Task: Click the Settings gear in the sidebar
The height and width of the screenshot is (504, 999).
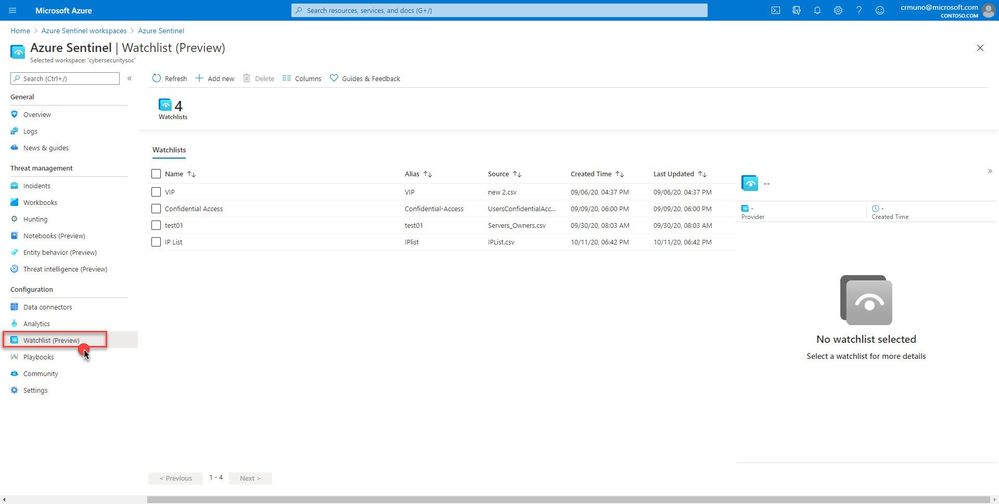Action: click(x=15, y=390)
